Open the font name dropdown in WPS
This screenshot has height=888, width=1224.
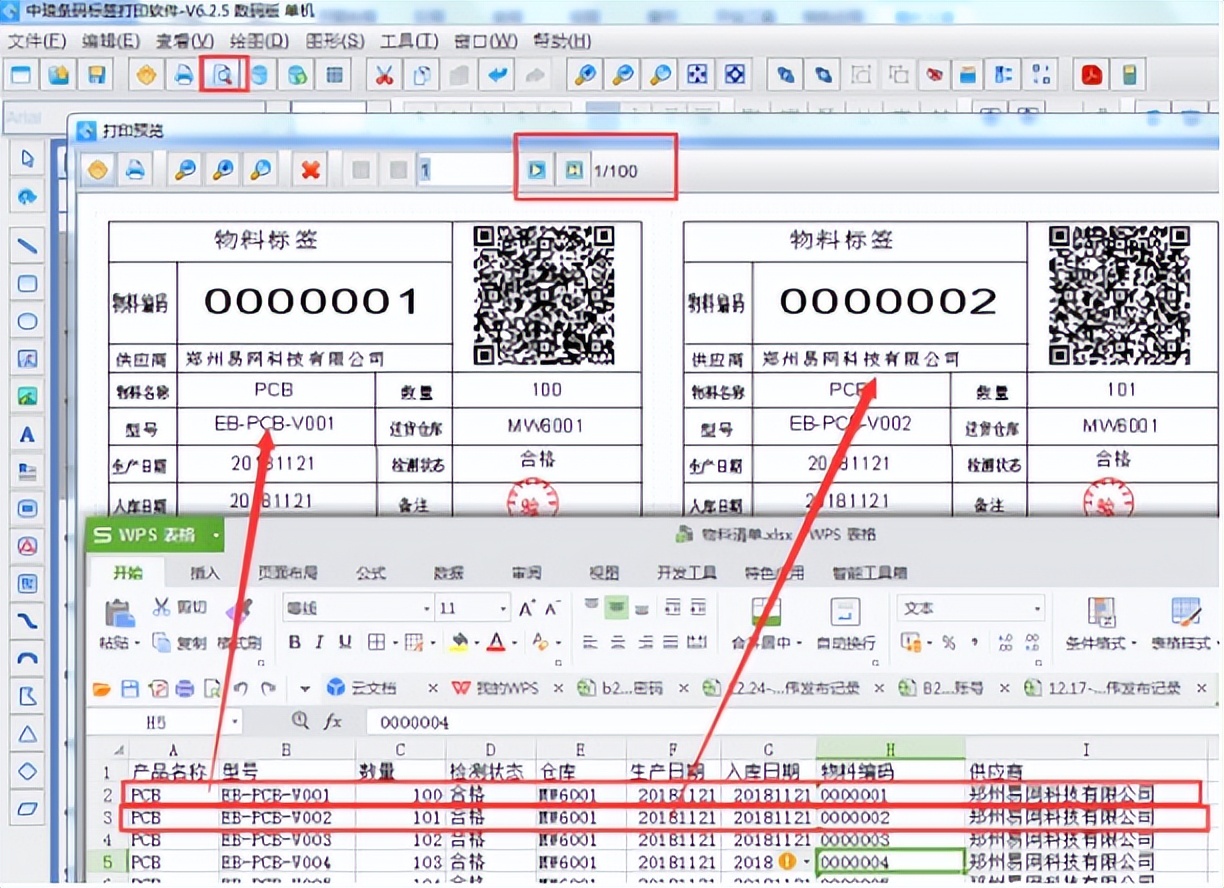coord(427,608)
